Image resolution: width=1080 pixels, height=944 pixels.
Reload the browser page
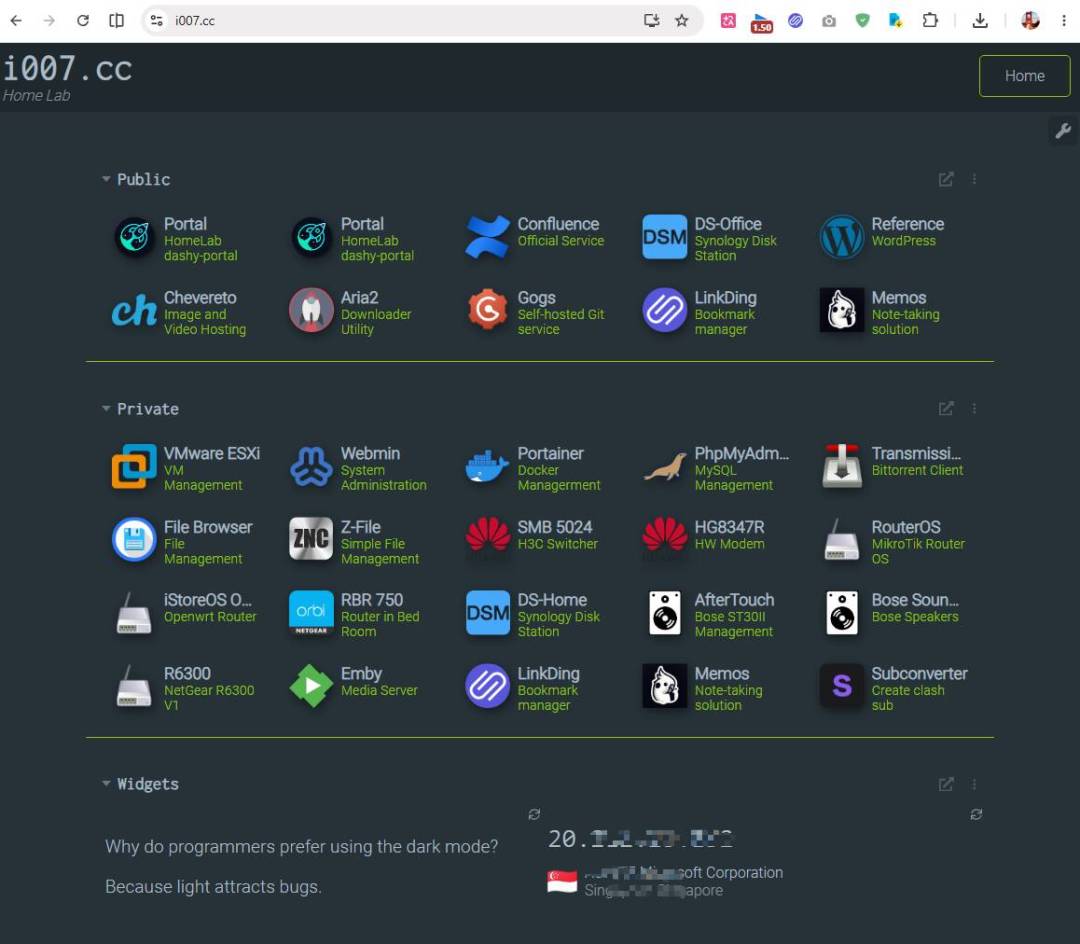[83, 21]
